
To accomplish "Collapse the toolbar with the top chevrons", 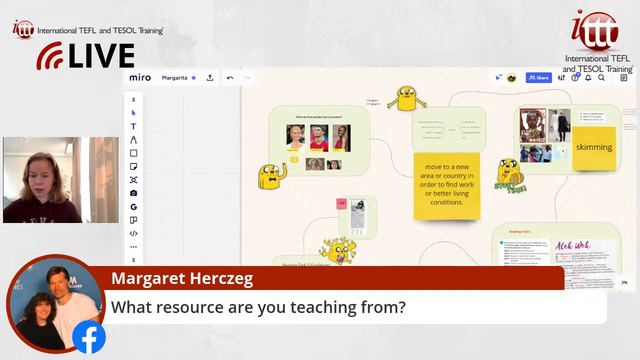I will coord(133,100).
